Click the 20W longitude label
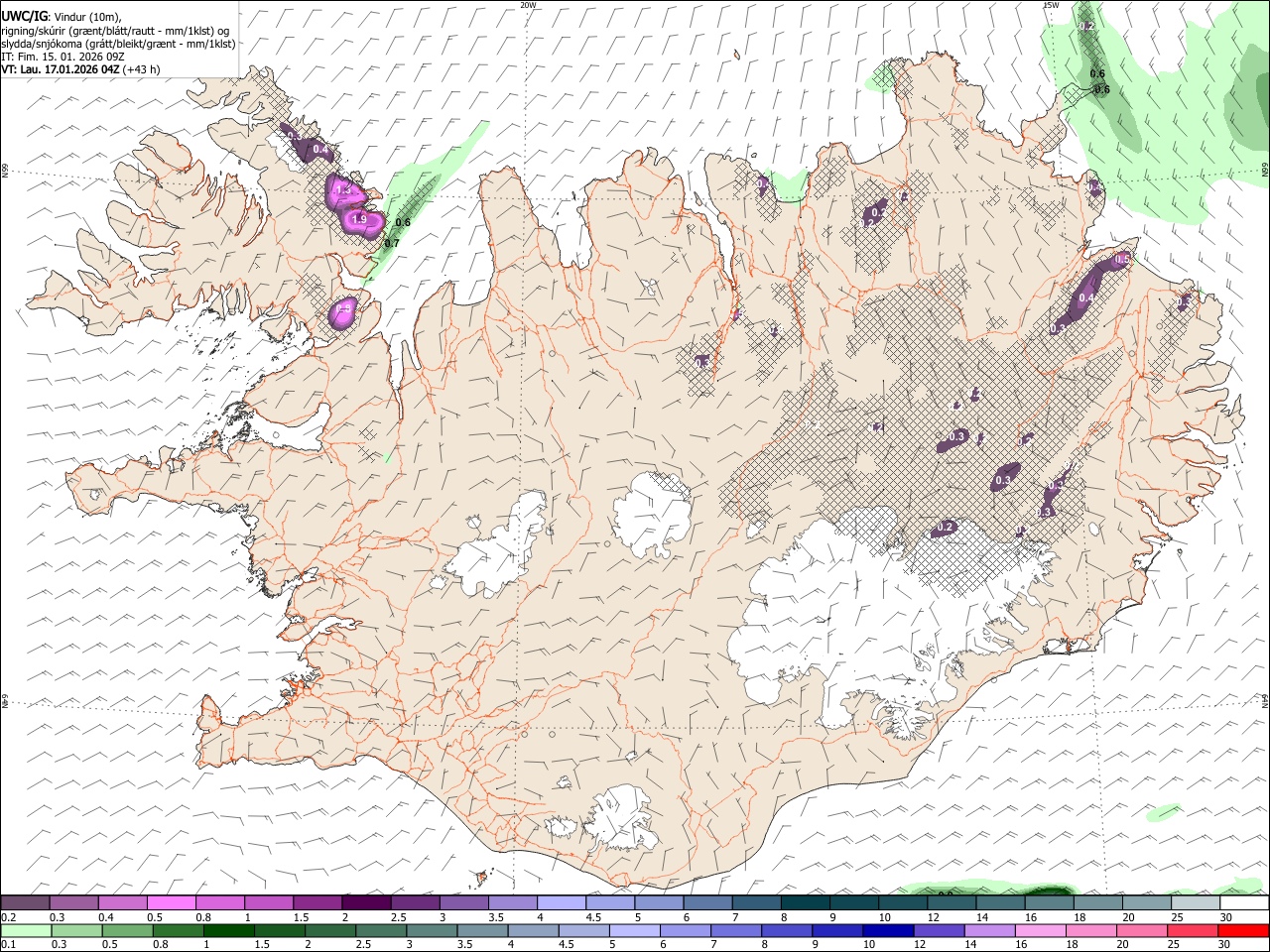 [x=528, y=5]
